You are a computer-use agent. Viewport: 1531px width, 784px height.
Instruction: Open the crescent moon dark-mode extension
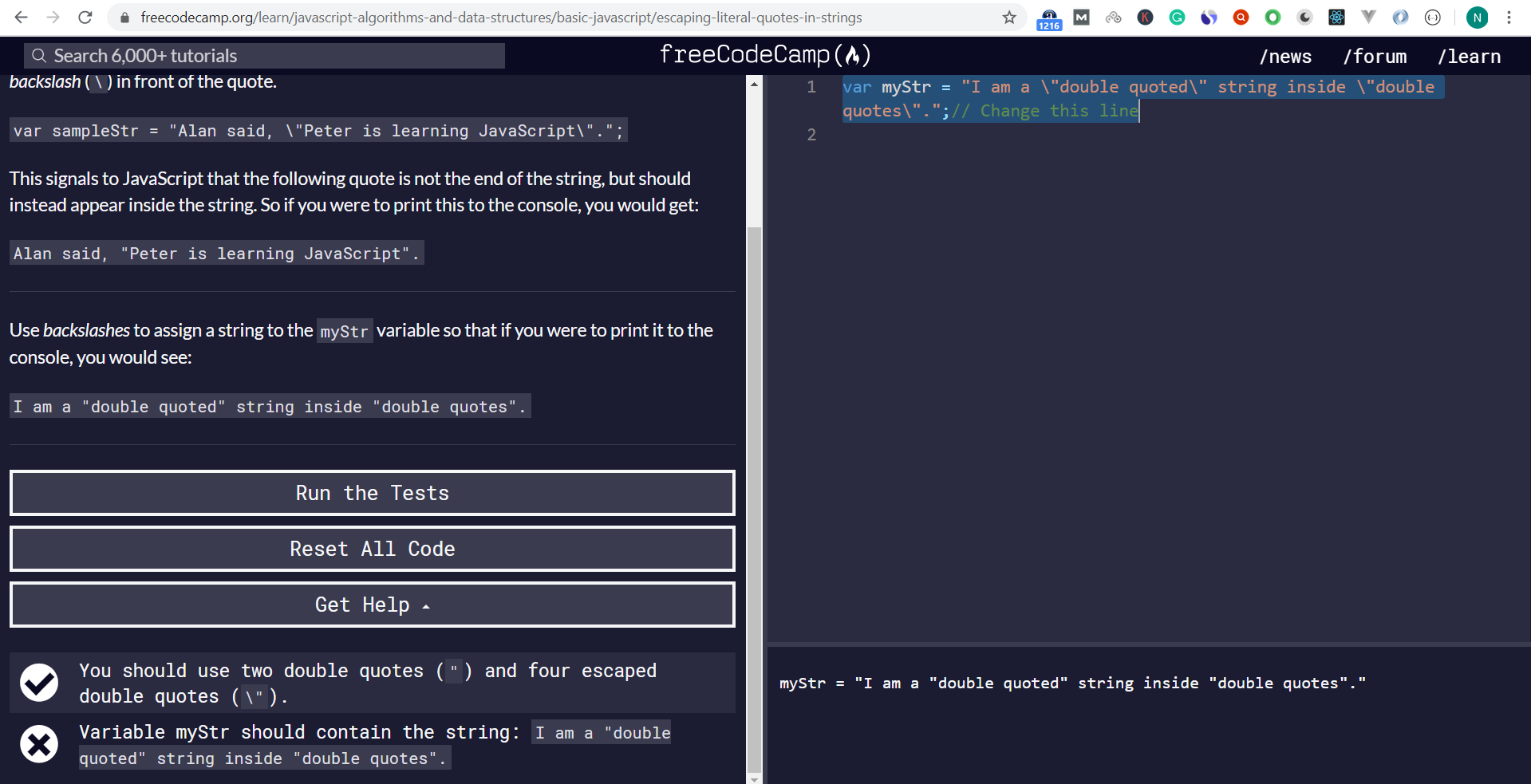coord(1305,18)
